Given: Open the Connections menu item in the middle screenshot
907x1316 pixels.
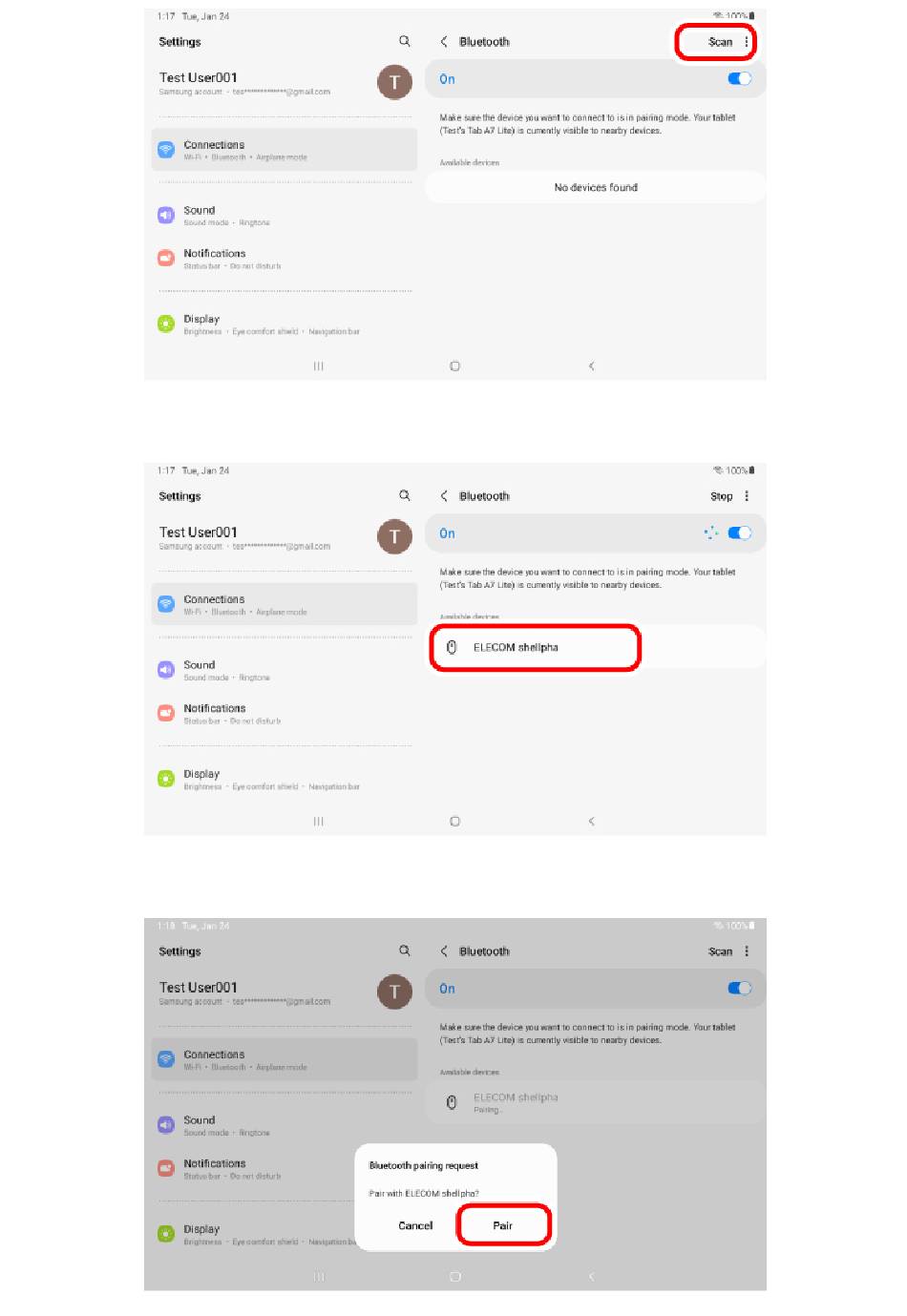Looking at the screenshot, I should (285, 604).
